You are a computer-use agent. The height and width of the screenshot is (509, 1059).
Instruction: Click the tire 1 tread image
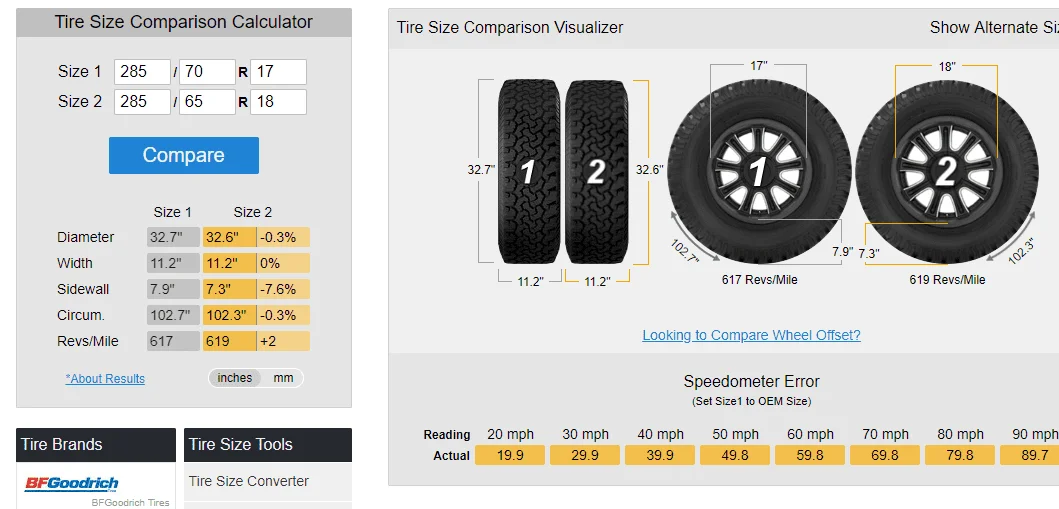529,172
